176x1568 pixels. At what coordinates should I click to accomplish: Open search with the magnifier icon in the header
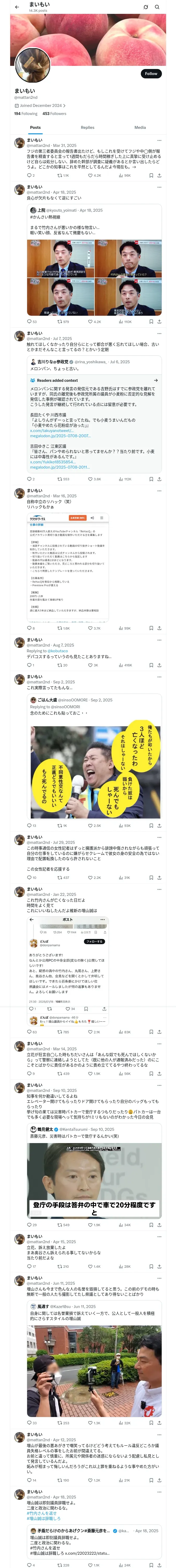pos(157,7)
